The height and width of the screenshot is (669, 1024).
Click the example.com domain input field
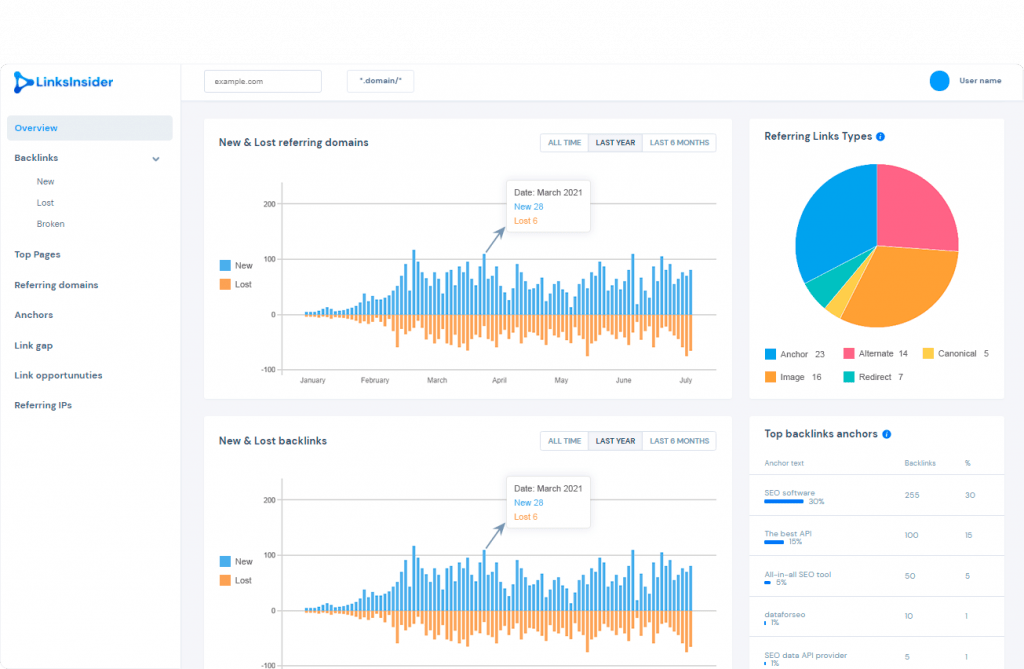point(263,82)
